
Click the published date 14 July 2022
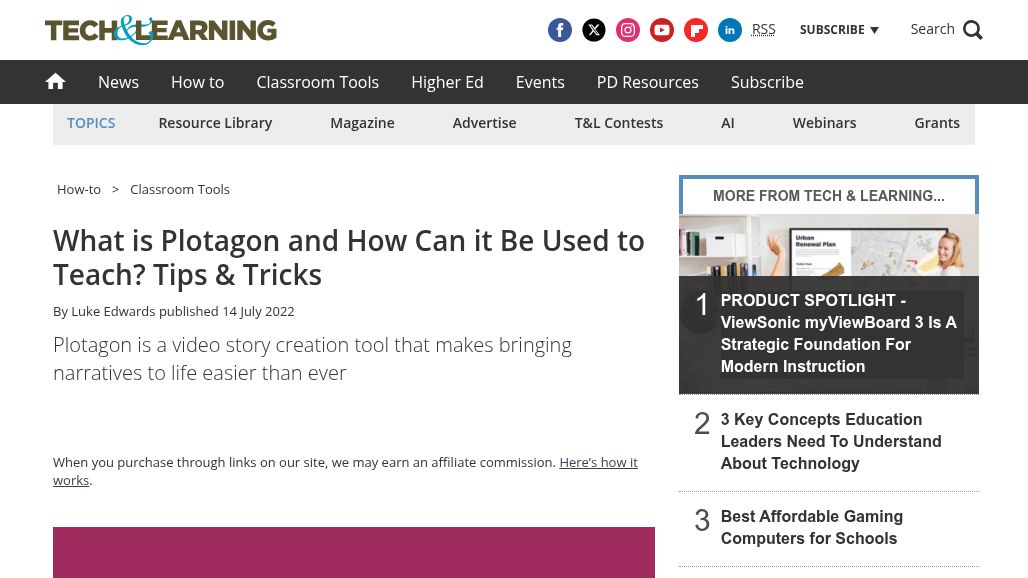258,311
